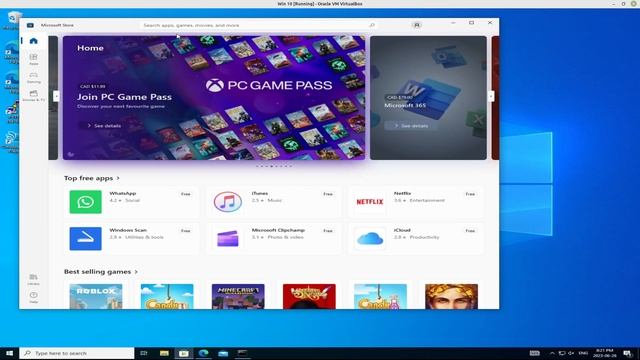
Task: Click the taskbar search box
Action: 77,353
